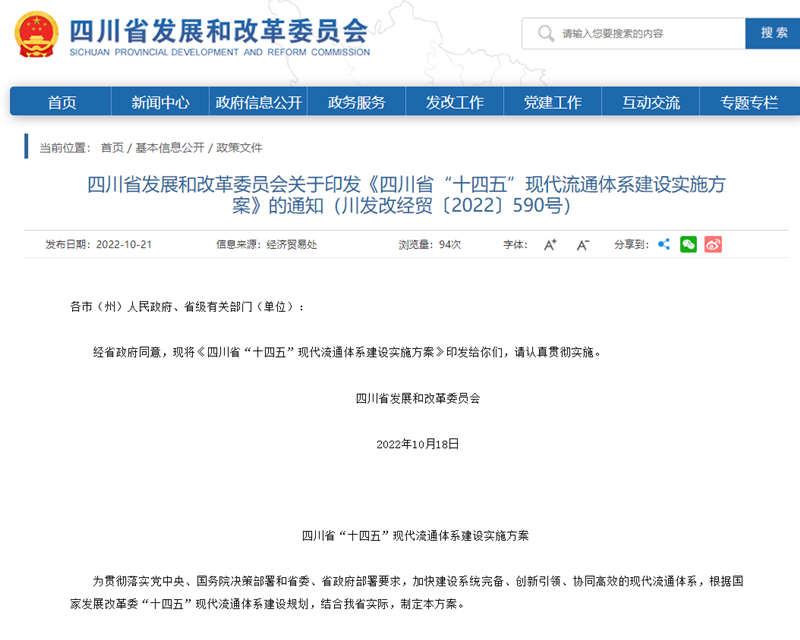This screenshot has height=640, width=800.
Task: Click the 分享到: label
Action: pos(632,244)
